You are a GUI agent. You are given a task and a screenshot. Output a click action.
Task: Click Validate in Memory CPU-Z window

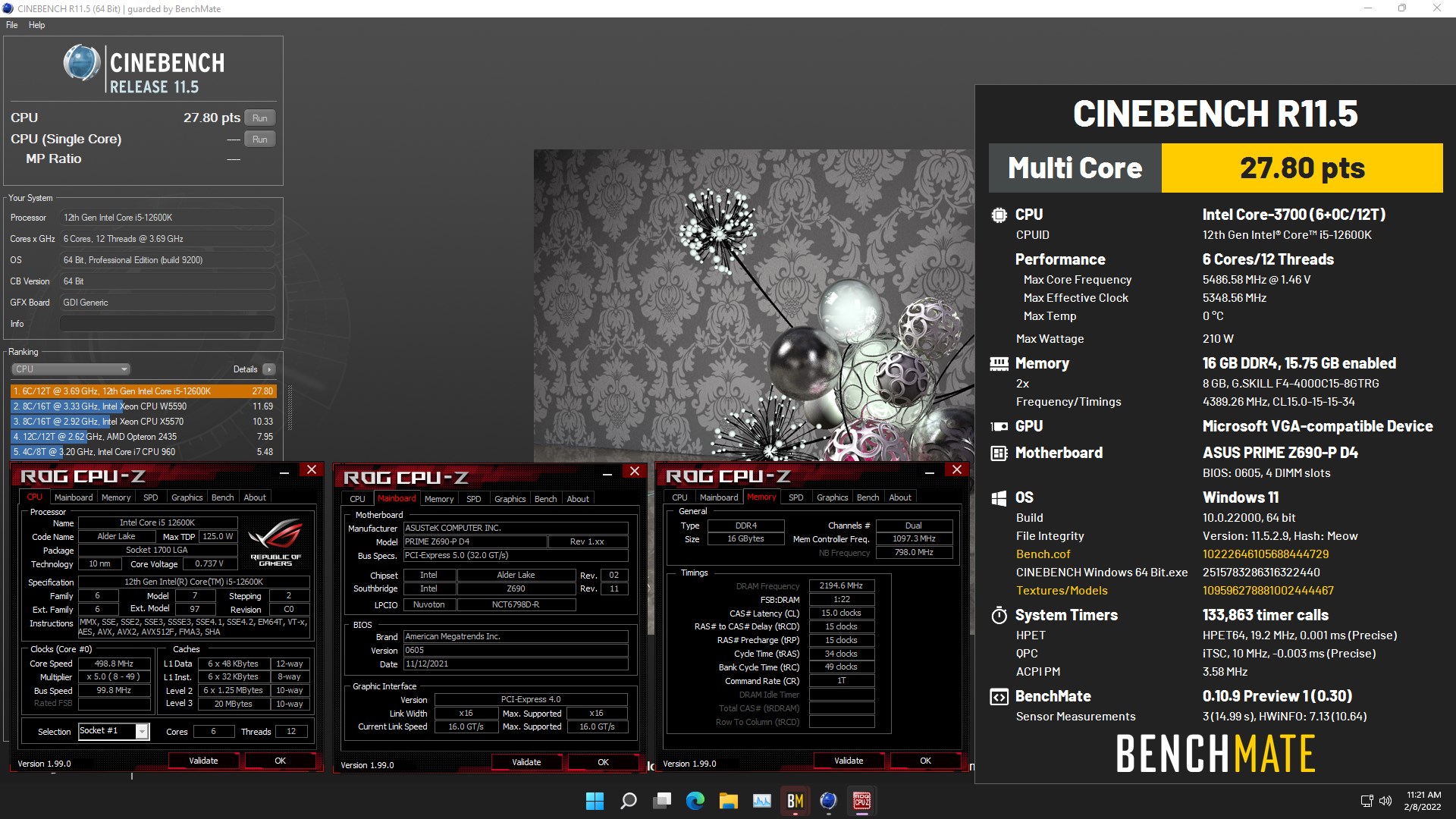coord(849,761)
